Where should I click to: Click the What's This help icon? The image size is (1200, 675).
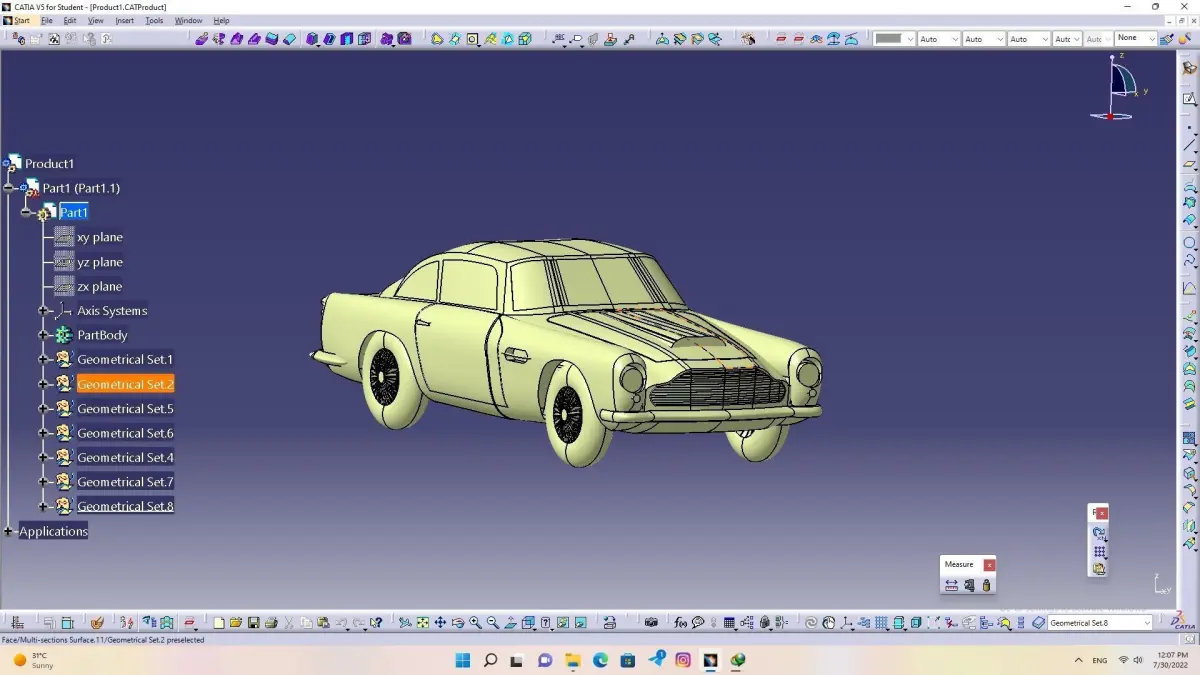coord(376,622)
